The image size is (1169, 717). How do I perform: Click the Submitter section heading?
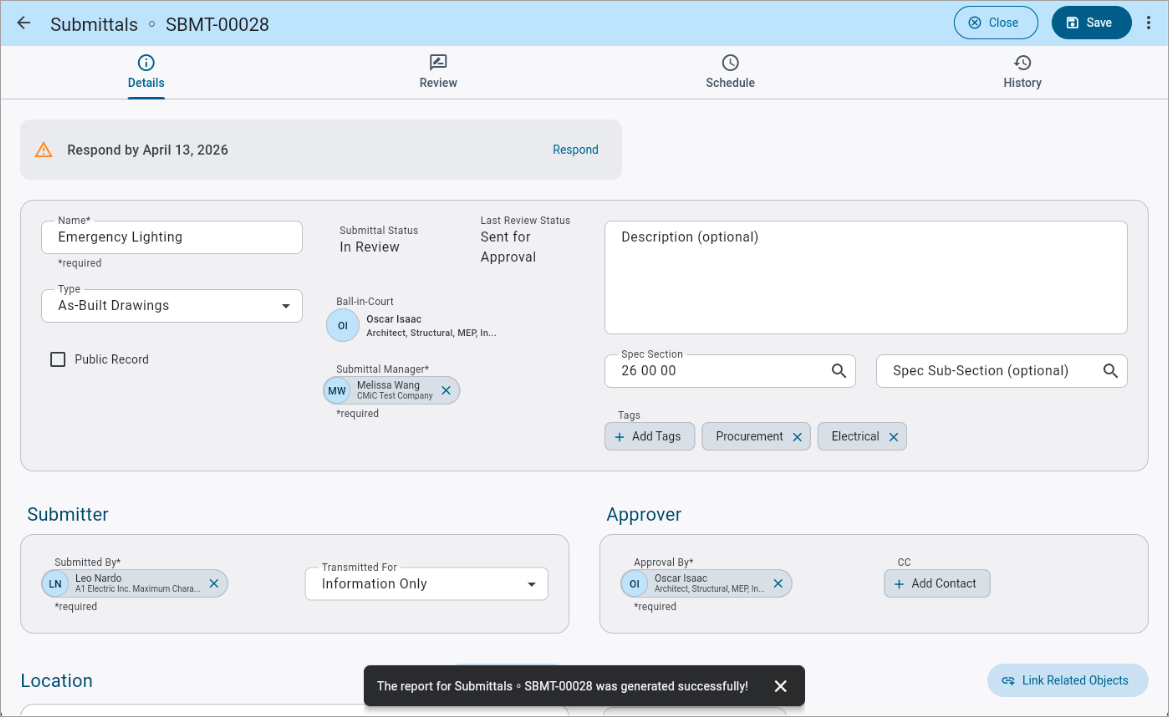pyautogui.click(x=68, y=514)
